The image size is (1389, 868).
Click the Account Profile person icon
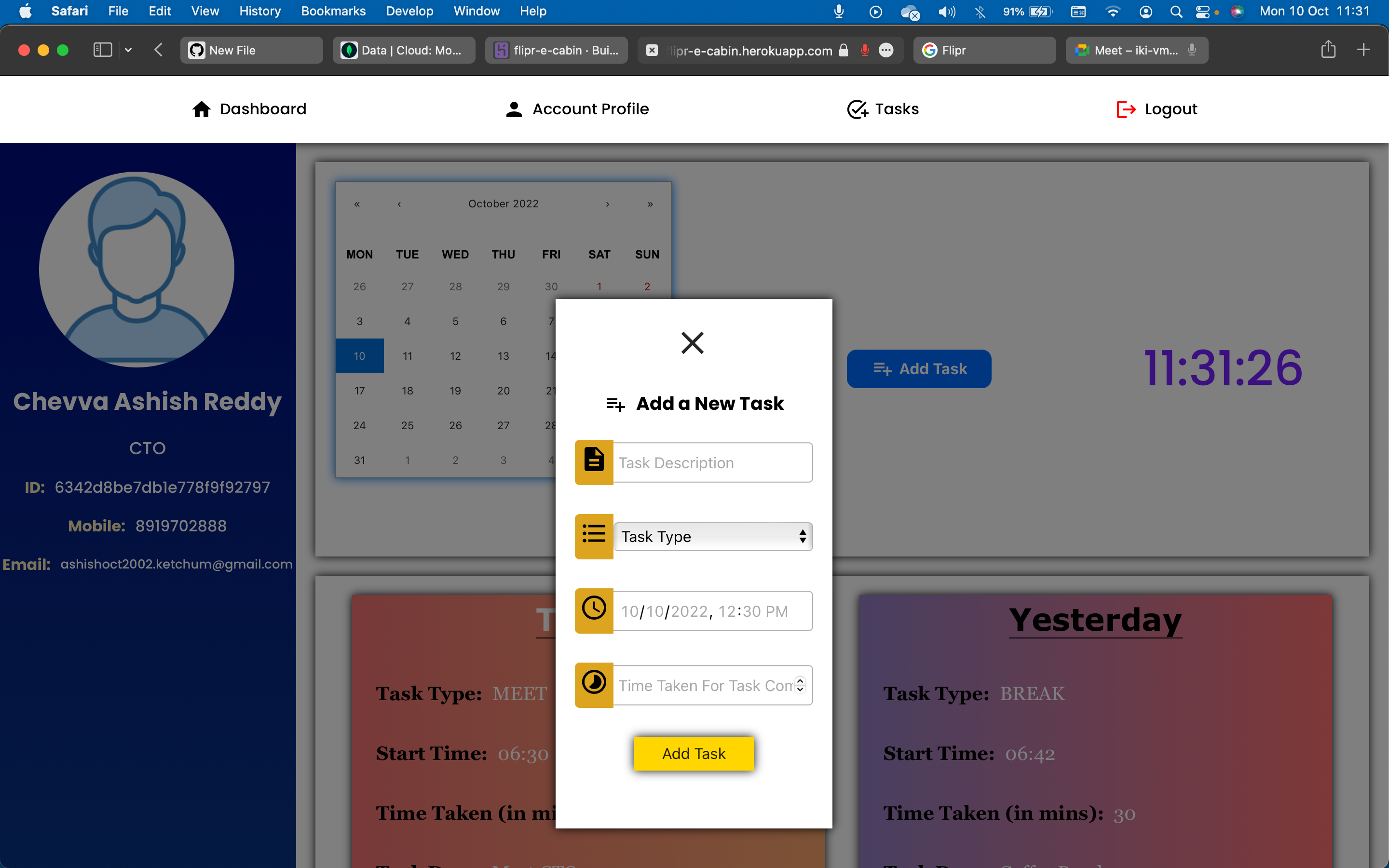(x=514, y=109)
